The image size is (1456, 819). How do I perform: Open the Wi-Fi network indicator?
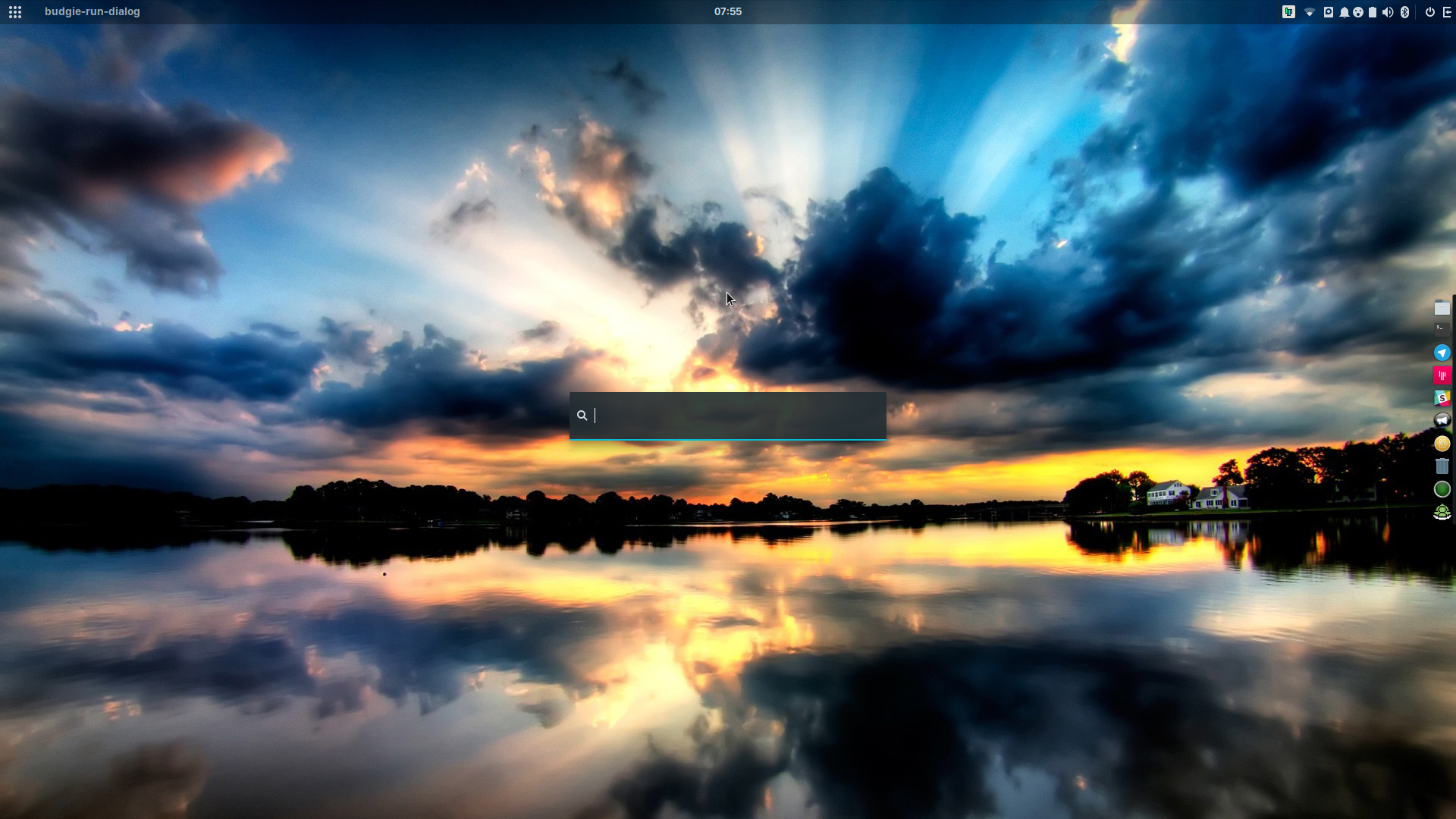(1309, 12)
